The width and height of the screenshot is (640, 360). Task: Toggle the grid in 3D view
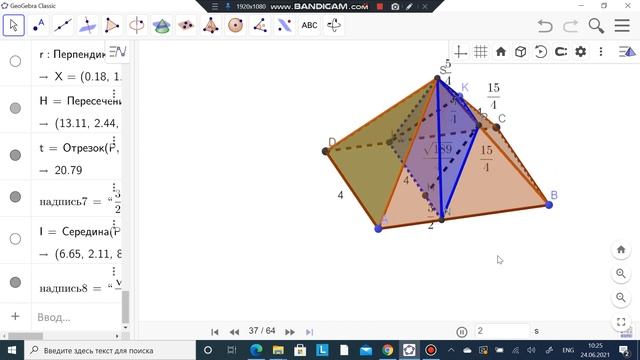tap(480, 52)
